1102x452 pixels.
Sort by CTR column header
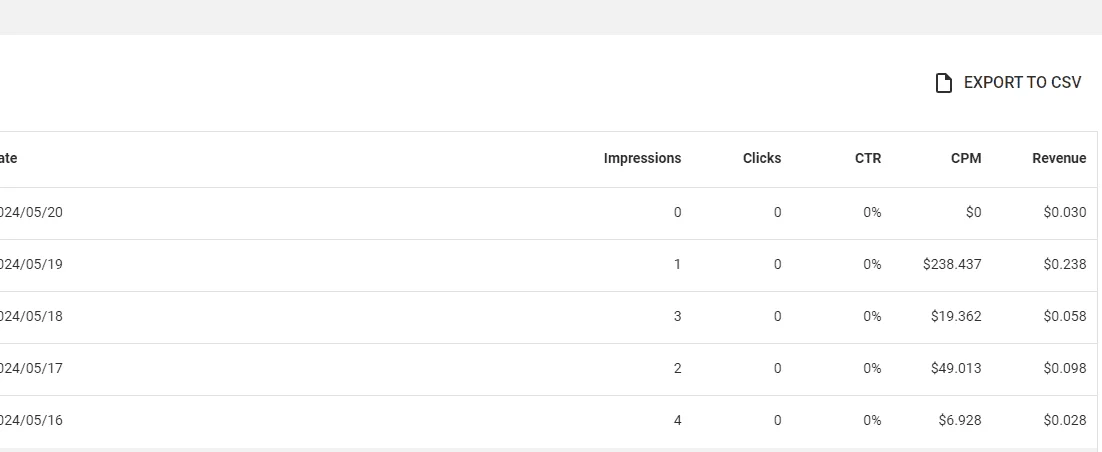tap(868, 158)
